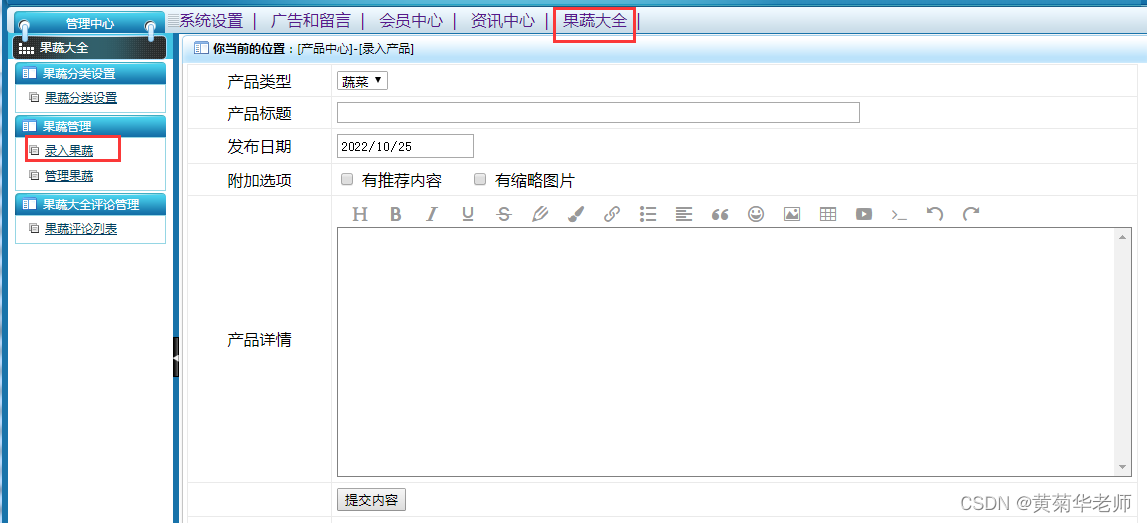Click the 管理中心 sidebar banner
The image size is (1147, 523).
point(89,24)
